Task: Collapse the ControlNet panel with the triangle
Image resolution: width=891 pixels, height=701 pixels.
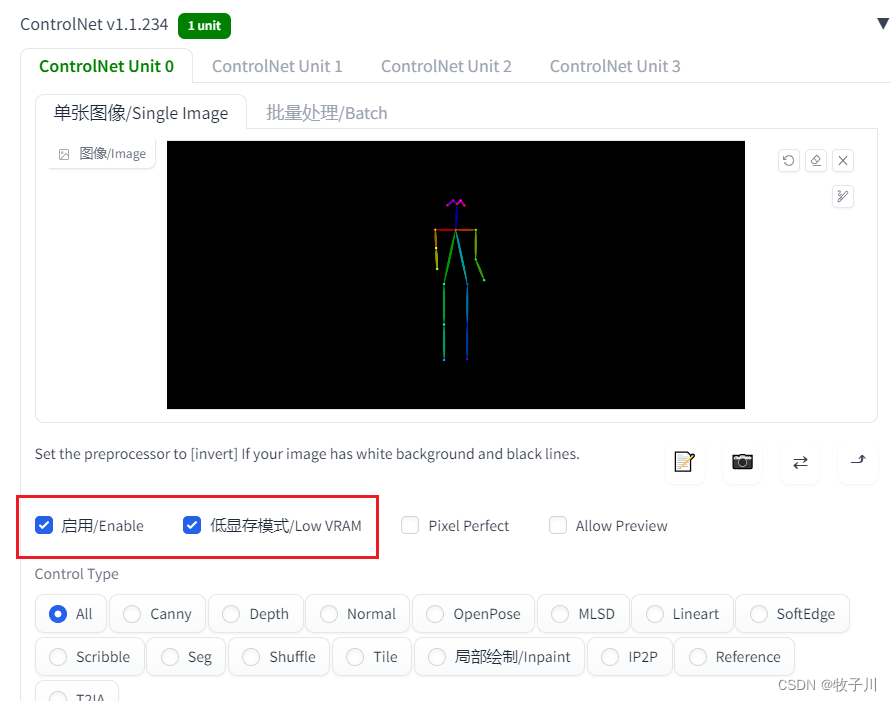Action: click(x=883, y=23)
